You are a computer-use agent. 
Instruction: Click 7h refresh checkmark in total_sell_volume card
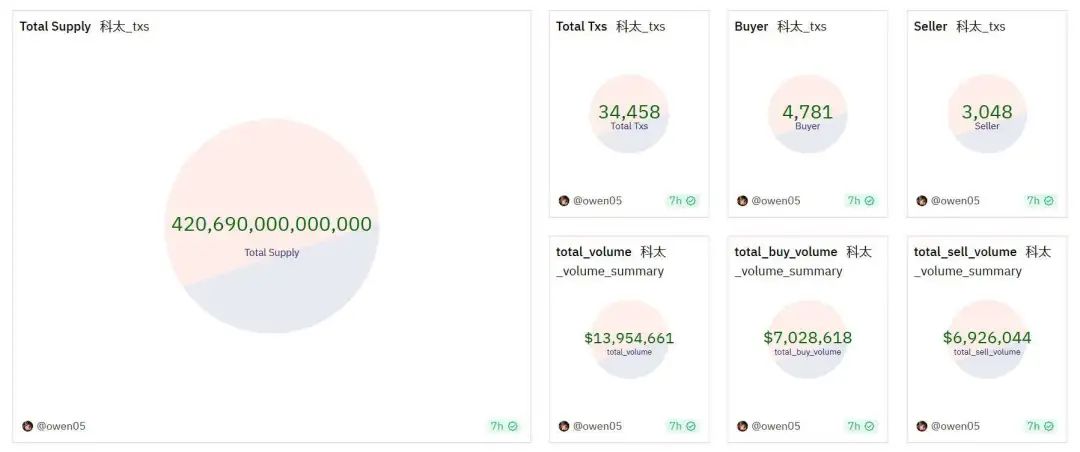click(x=1048, y=427)
